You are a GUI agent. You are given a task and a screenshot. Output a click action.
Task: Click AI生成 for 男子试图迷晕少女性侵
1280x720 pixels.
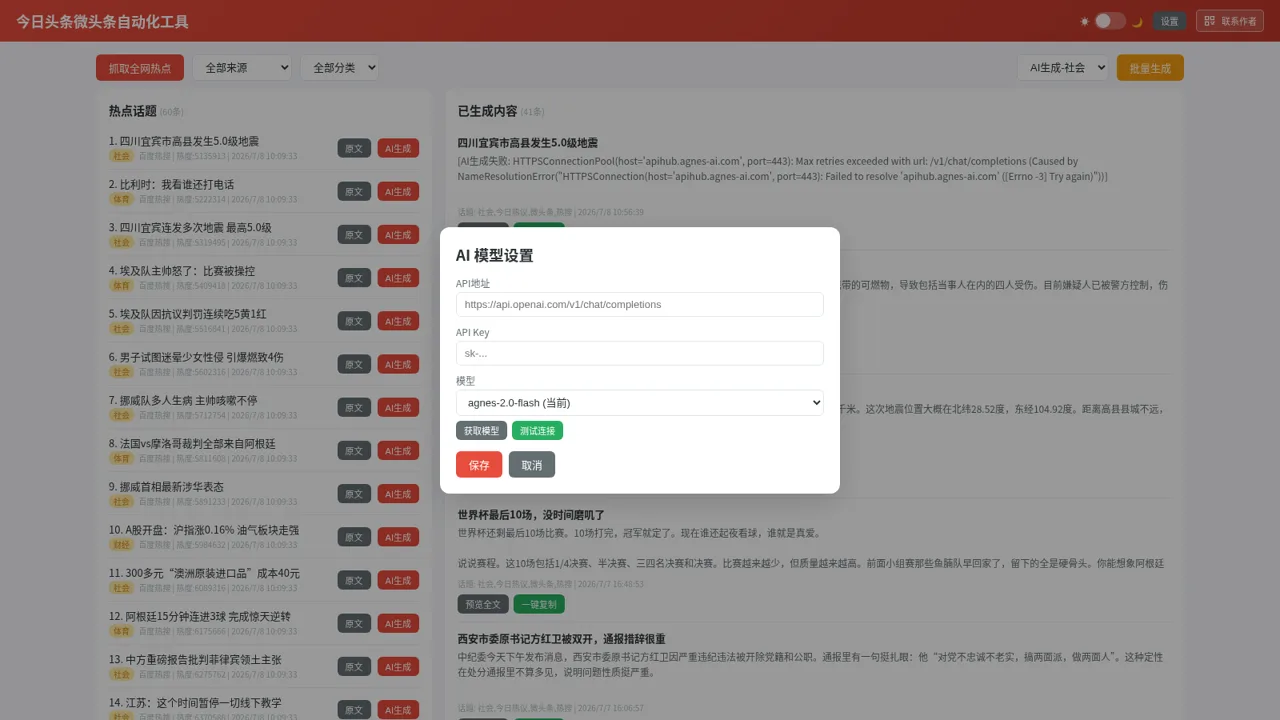click(398, 364)
